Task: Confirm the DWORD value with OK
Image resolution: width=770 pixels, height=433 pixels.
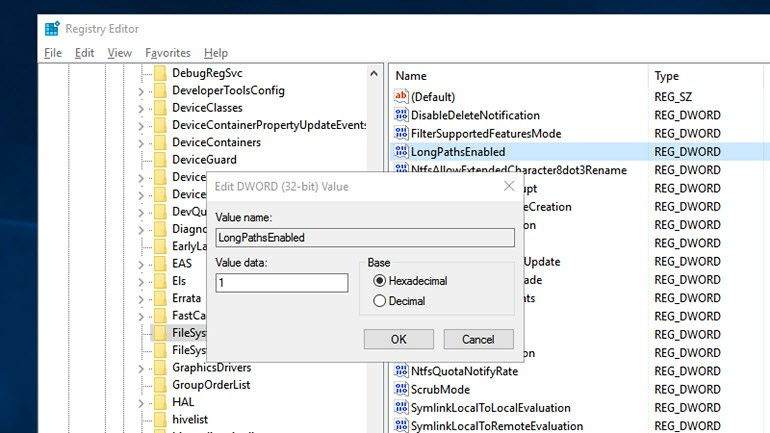Action: click(399, 339)
